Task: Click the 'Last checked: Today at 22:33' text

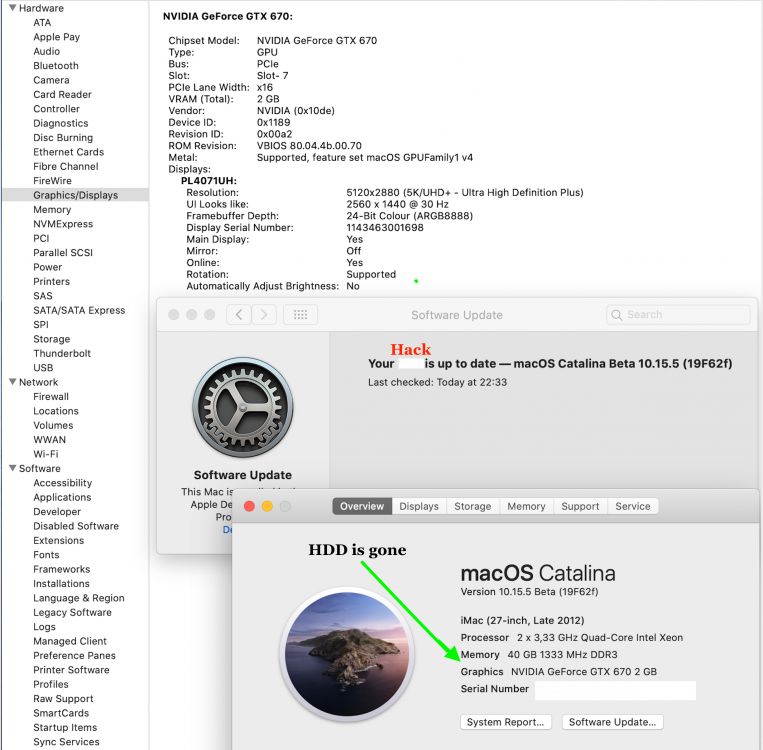Action: coord(437,382)
